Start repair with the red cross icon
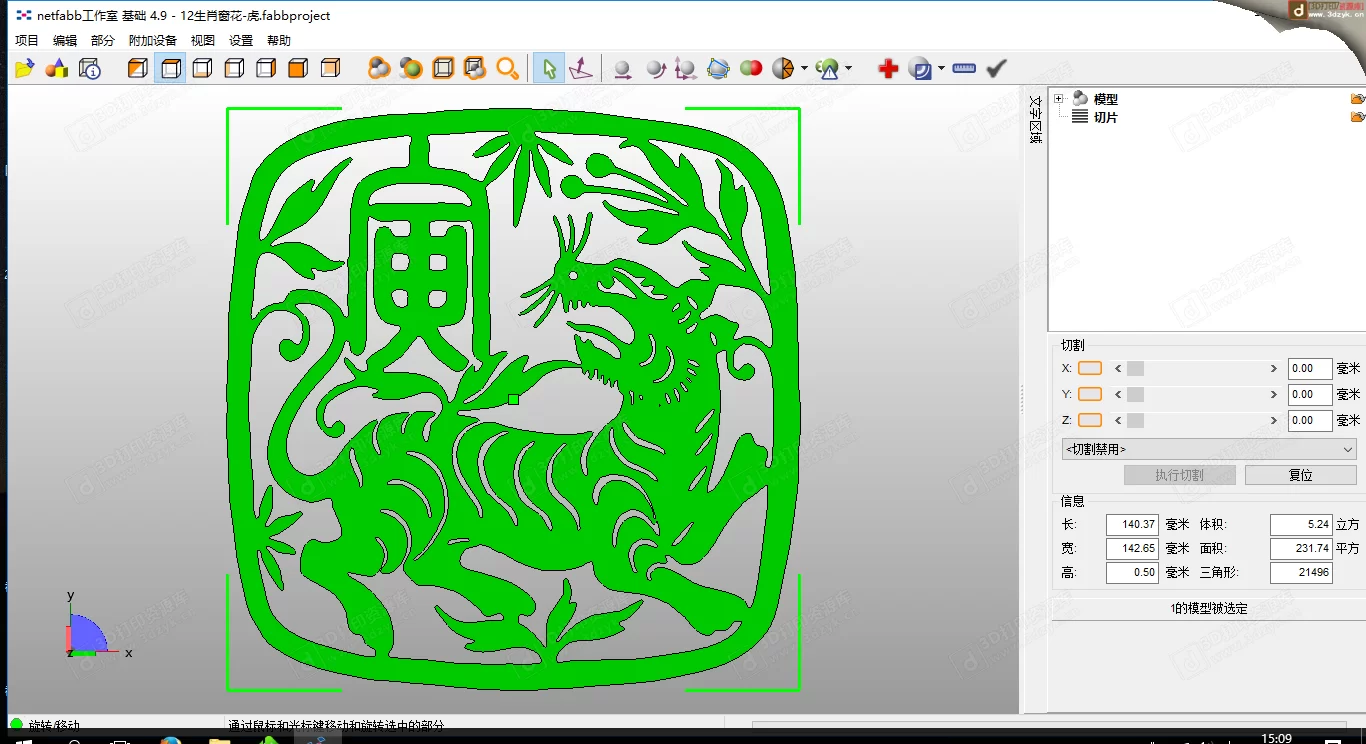This screenshot has width=1366, height=744. [888, 68]
